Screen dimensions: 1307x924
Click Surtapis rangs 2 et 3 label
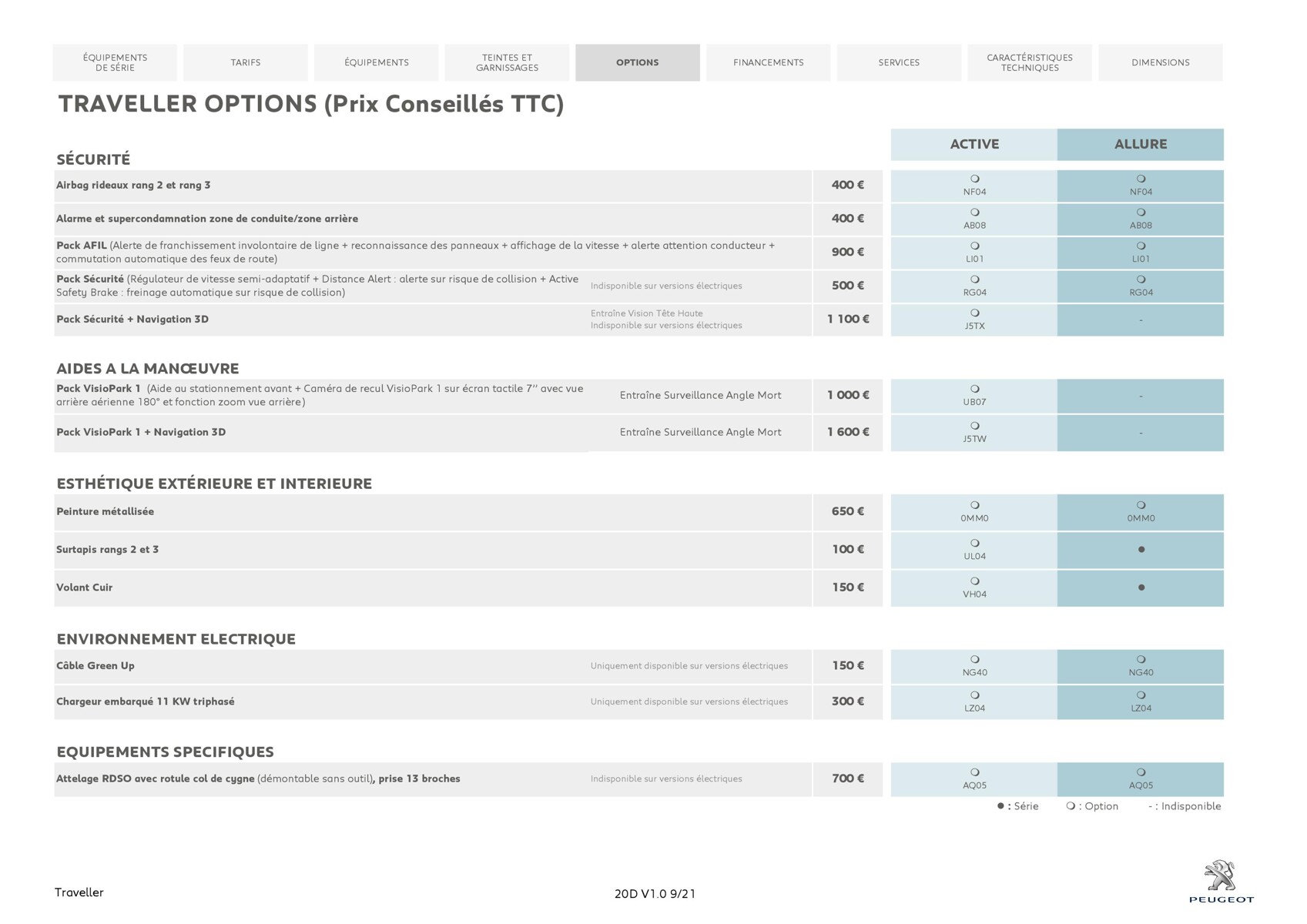pos(107,550)
